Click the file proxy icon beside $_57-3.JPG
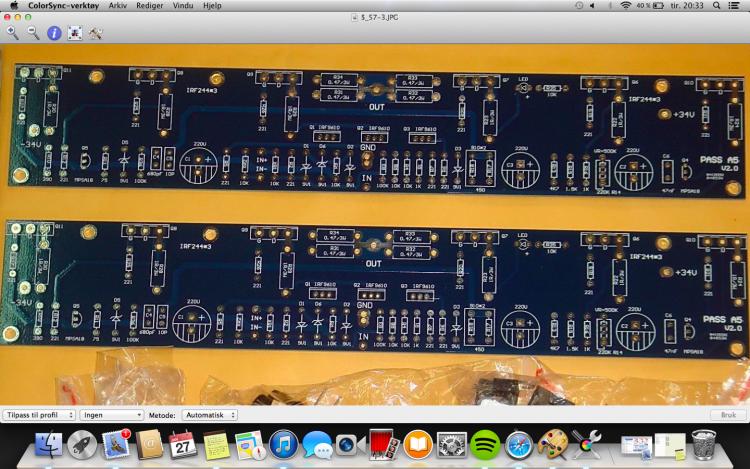The width and height of the screenshot is (750, 469). coord(354,18)
